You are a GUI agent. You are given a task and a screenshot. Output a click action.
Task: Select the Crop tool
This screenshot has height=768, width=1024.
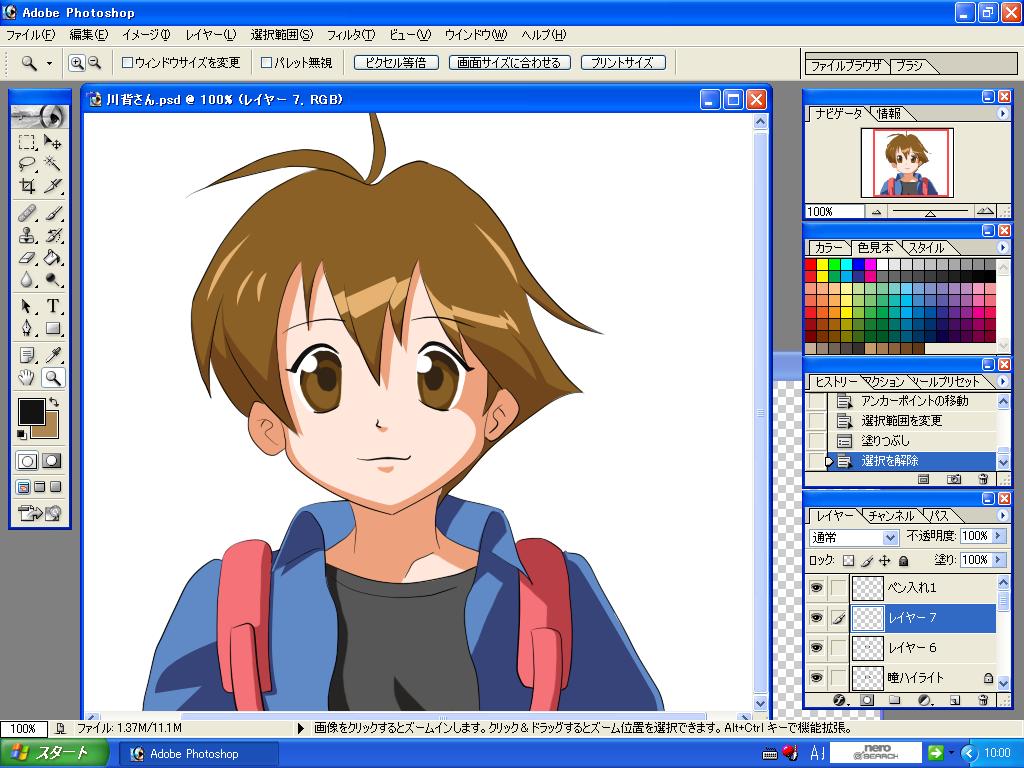click(x=27, y=186)
